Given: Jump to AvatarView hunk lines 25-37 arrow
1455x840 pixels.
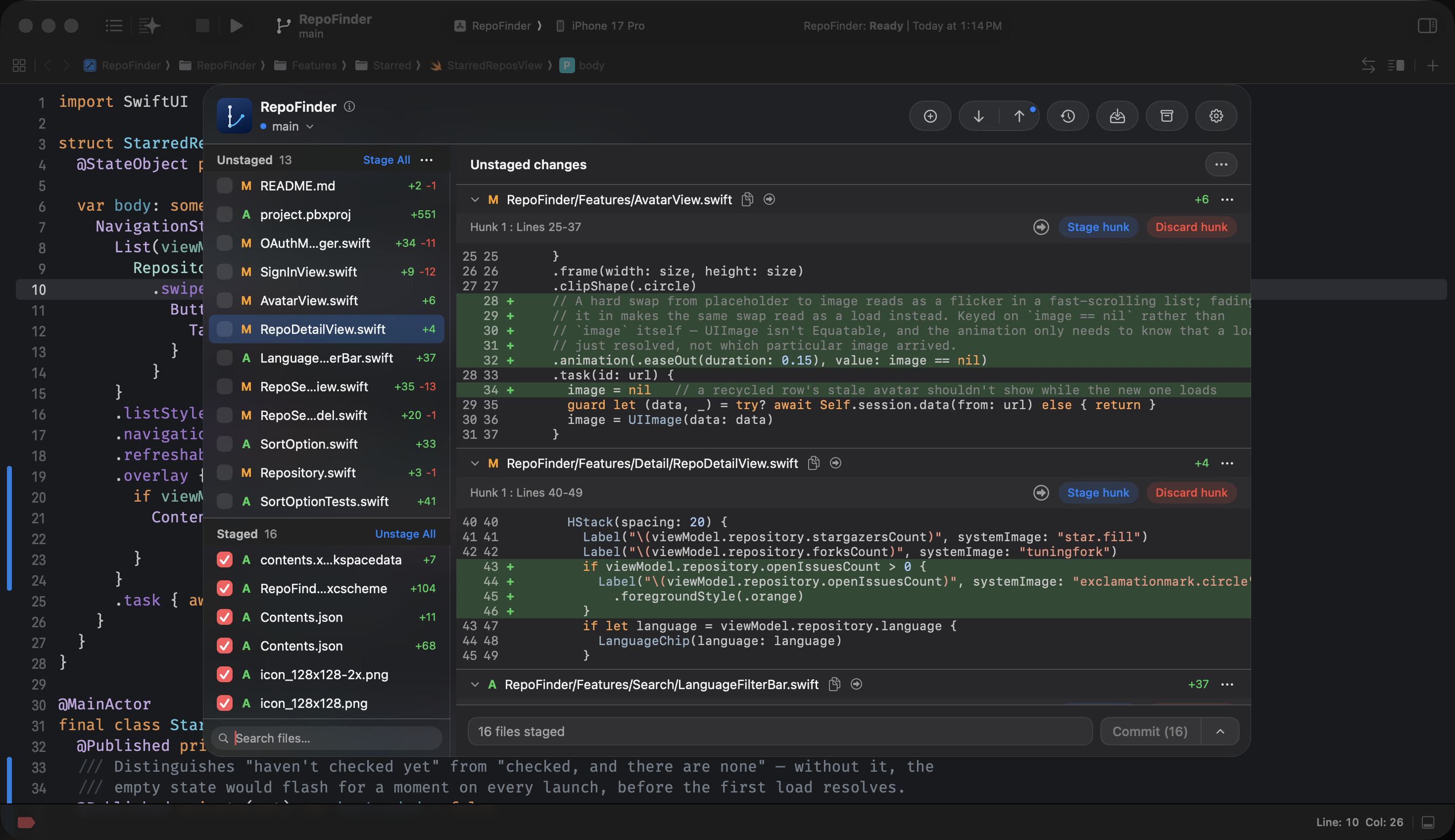Looking at the screenshot, I should pos(1041,227).
